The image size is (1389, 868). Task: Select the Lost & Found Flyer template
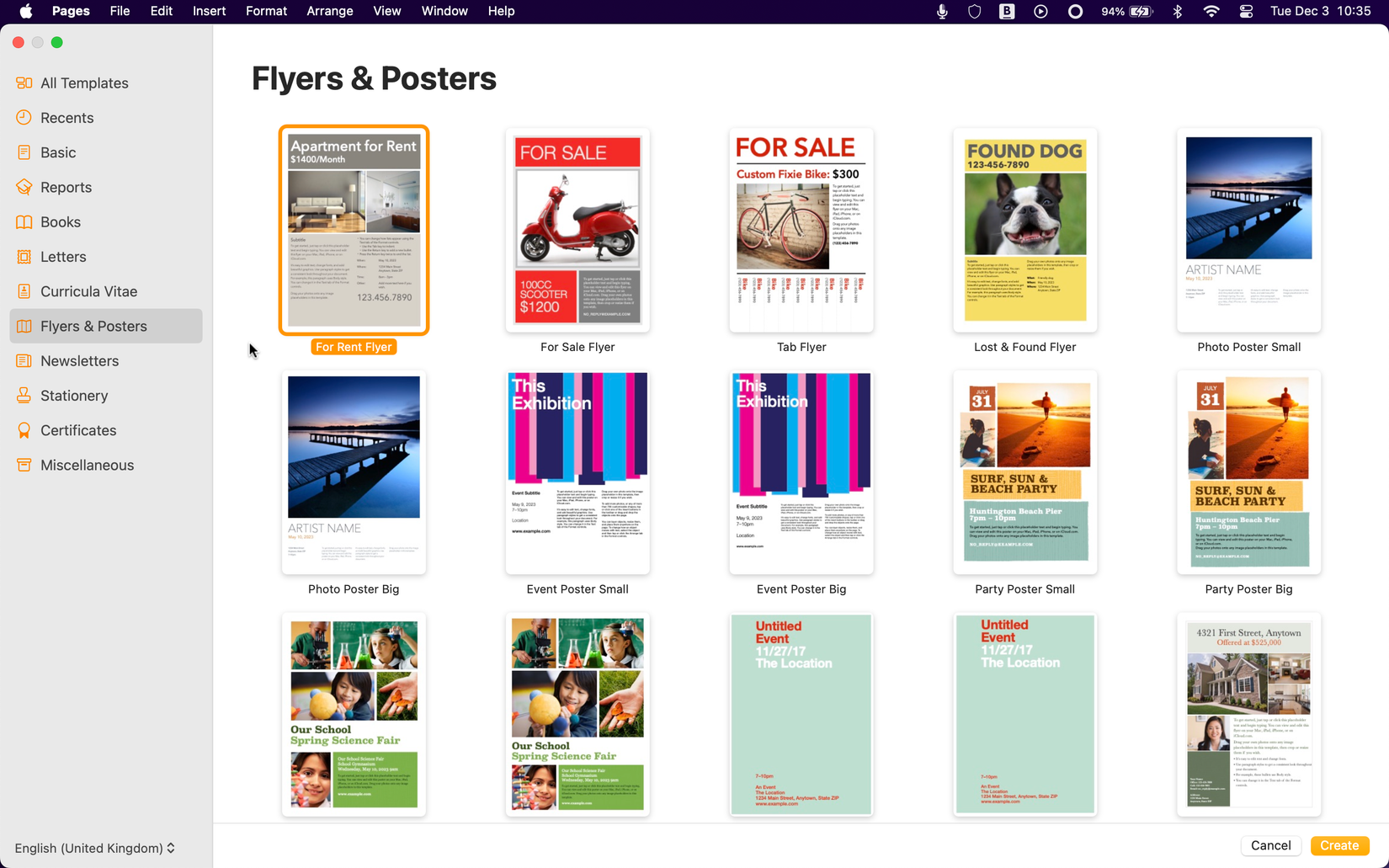click(1025, 230)
